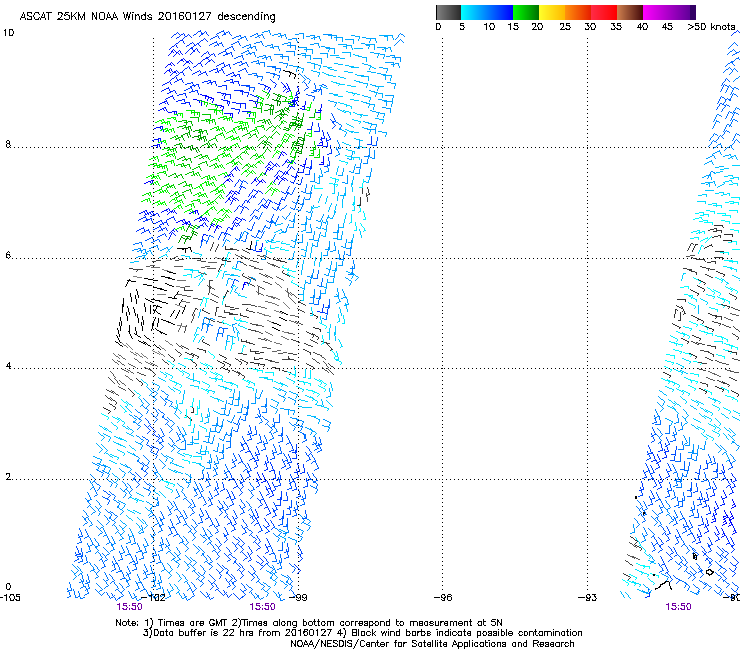The height and width of the screenshot is (650, 740).
Task: Click the latitude label '6' on left axis
Action: [8, 255]
